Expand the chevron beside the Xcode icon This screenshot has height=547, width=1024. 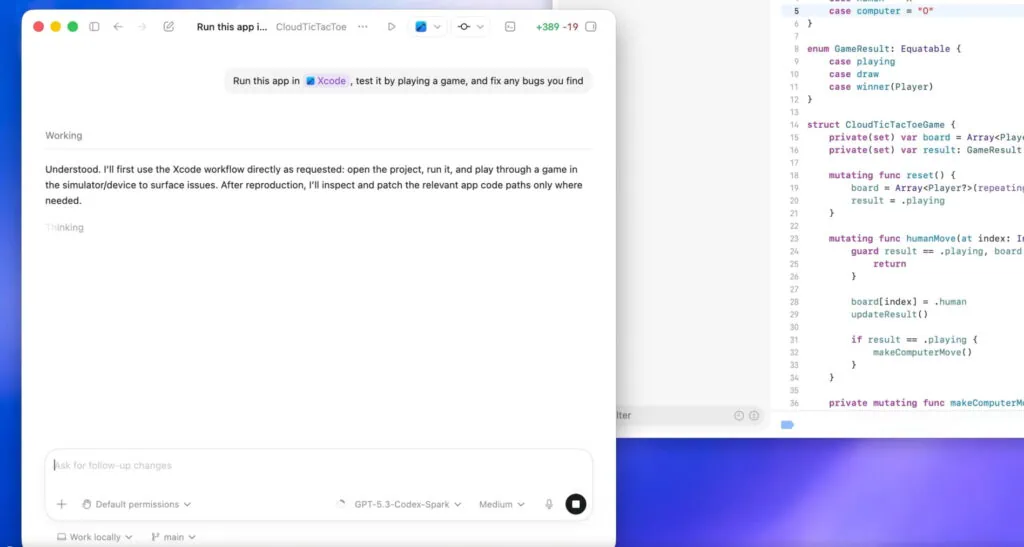437,27
